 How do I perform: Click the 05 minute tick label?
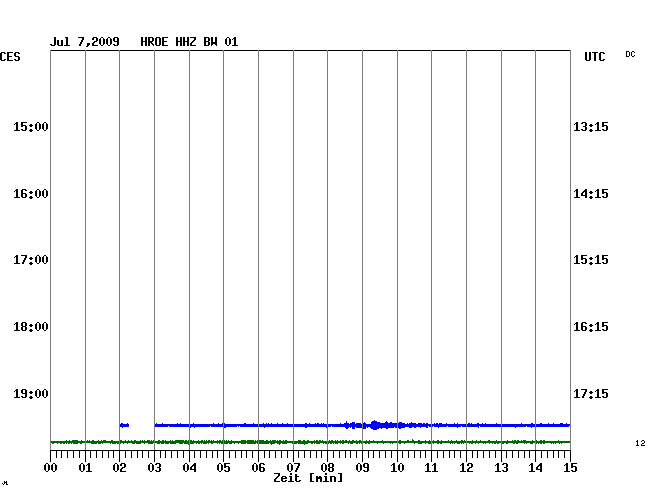tap(223, 468)
